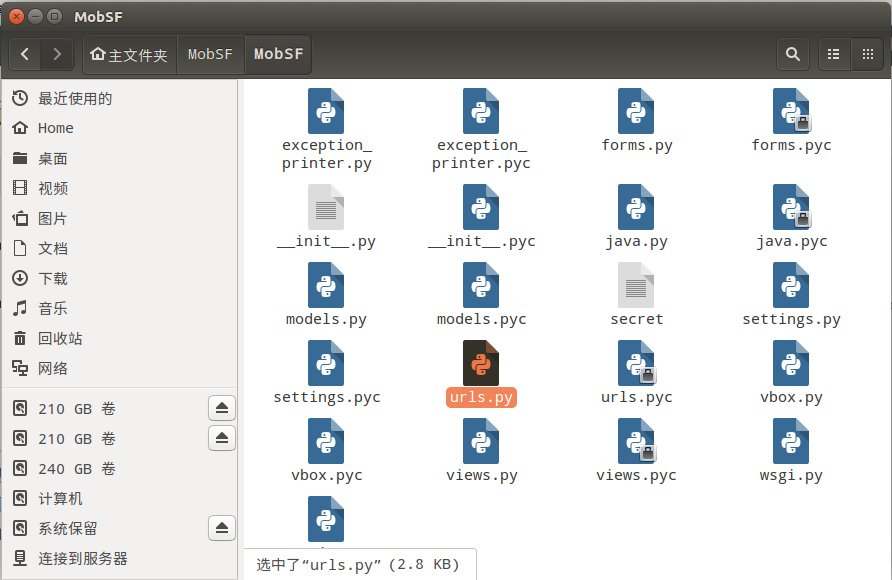892x580 pixels.
Task: Select the exception_printer.pyc file icon
Action: coord(481,111)
